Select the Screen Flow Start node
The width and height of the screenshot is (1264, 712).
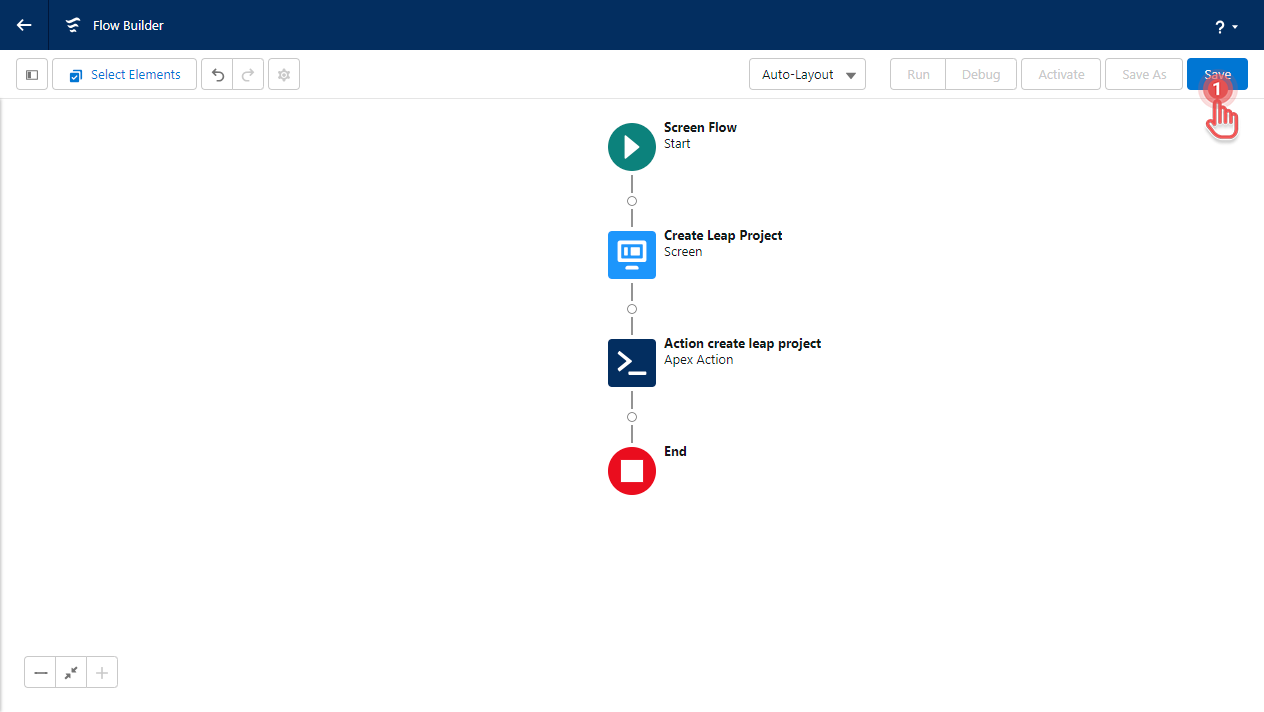(x=632, y=147)
